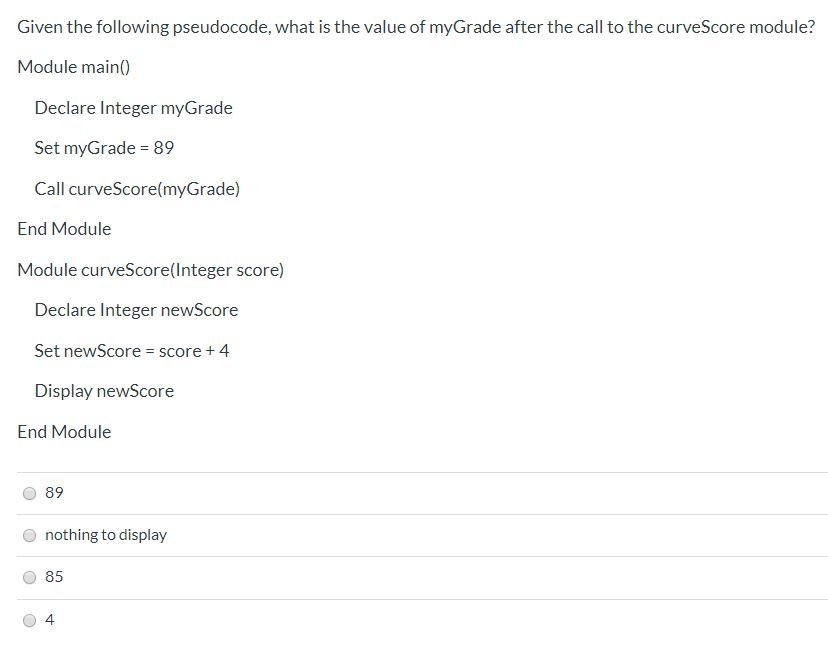Viewport: 828px width, 653px height.
Task: Click the 'Declare Integer myGrade' line
Action: (x=134, y=108)
